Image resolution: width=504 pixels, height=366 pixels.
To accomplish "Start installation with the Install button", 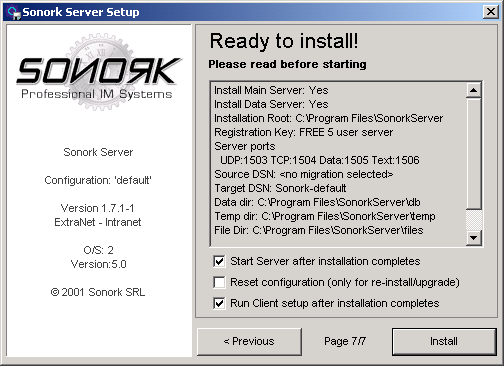I will [x=444, y=342].
